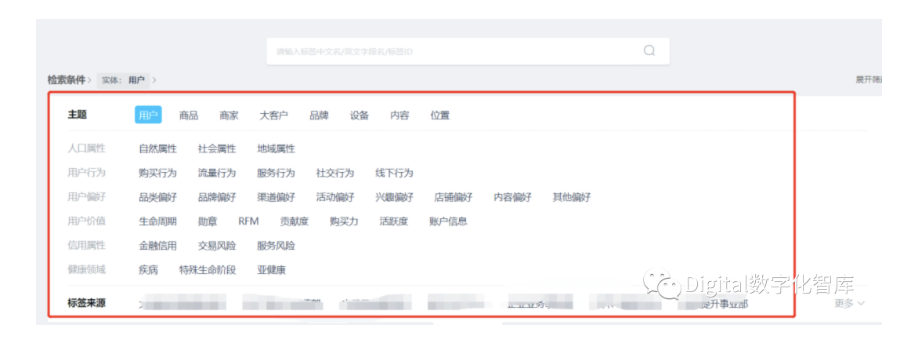Image resolution: width=921 pixels, height=364 pixels.
Task: Select the 贡献度 category
Action: [294, 221]
